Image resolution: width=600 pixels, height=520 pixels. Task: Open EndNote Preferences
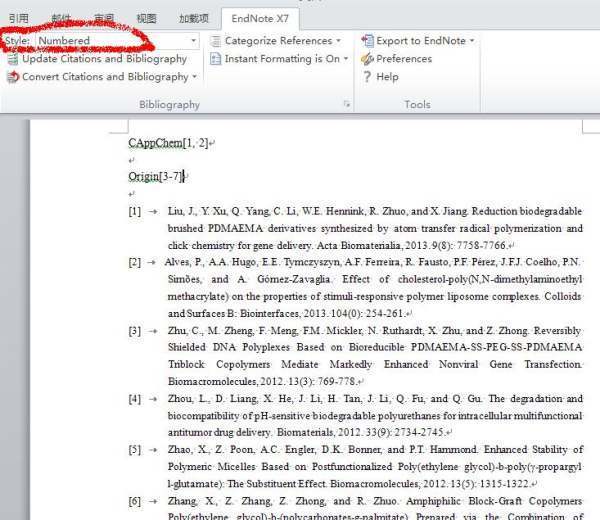[396, 59]
